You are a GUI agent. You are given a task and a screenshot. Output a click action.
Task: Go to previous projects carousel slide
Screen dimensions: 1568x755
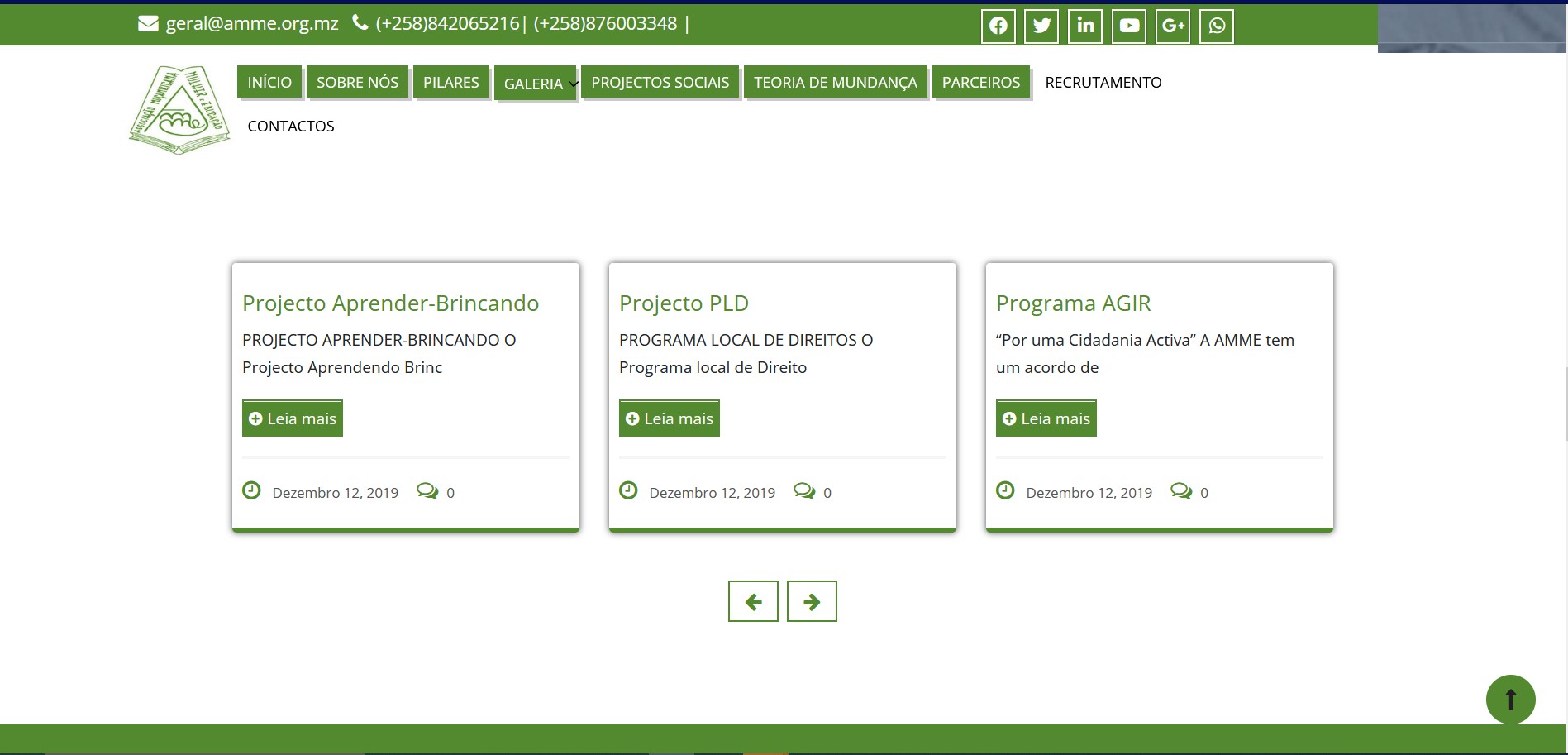coord(753,601)
